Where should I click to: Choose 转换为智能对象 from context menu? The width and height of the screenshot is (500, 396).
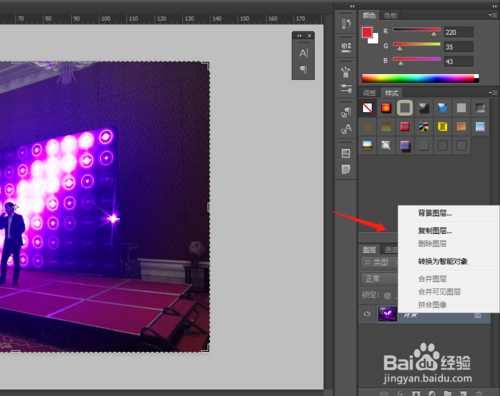click(x=443, y=261)
